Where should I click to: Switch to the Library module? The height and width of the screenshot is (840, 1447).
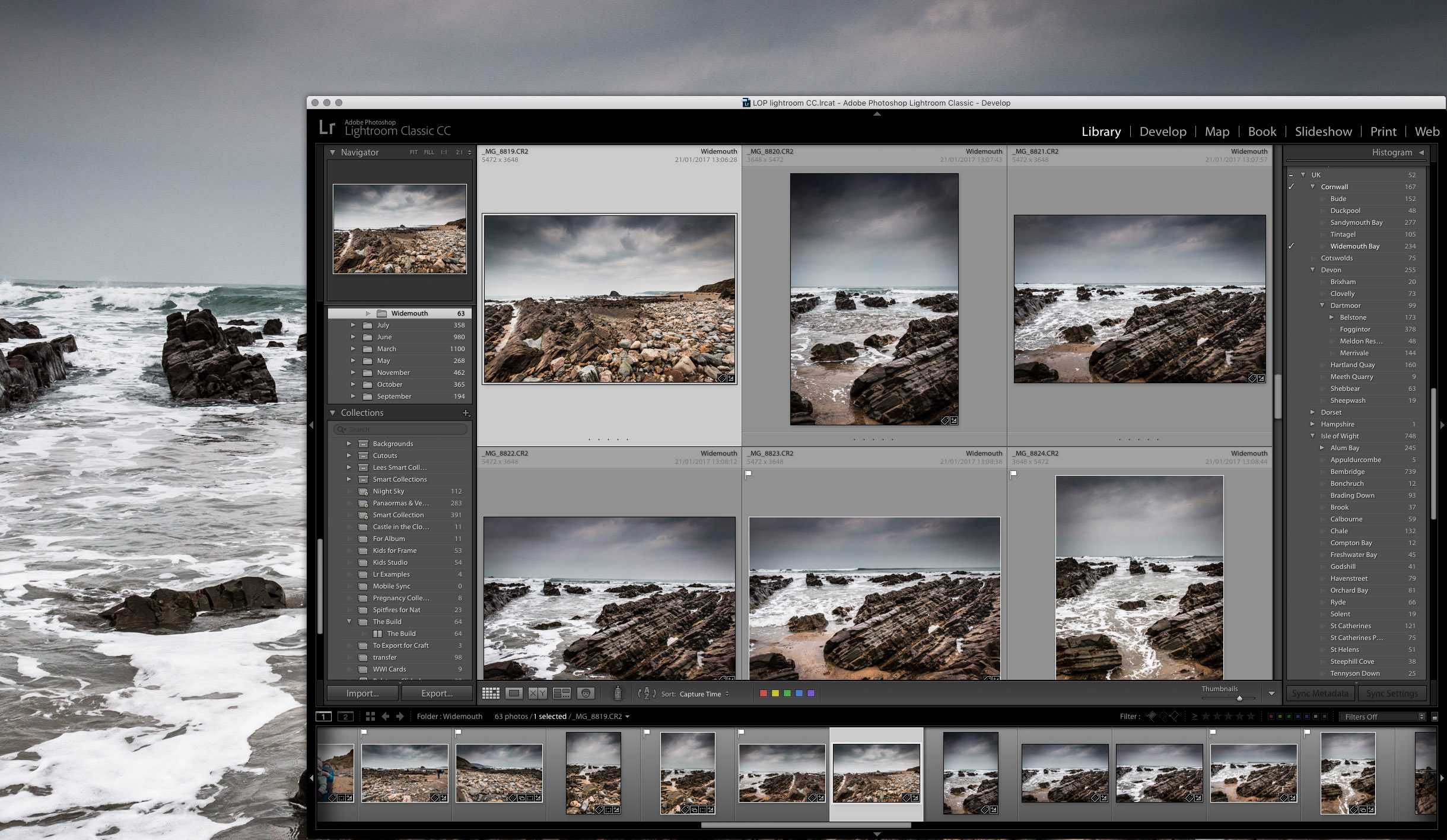tap(1101, 132)
